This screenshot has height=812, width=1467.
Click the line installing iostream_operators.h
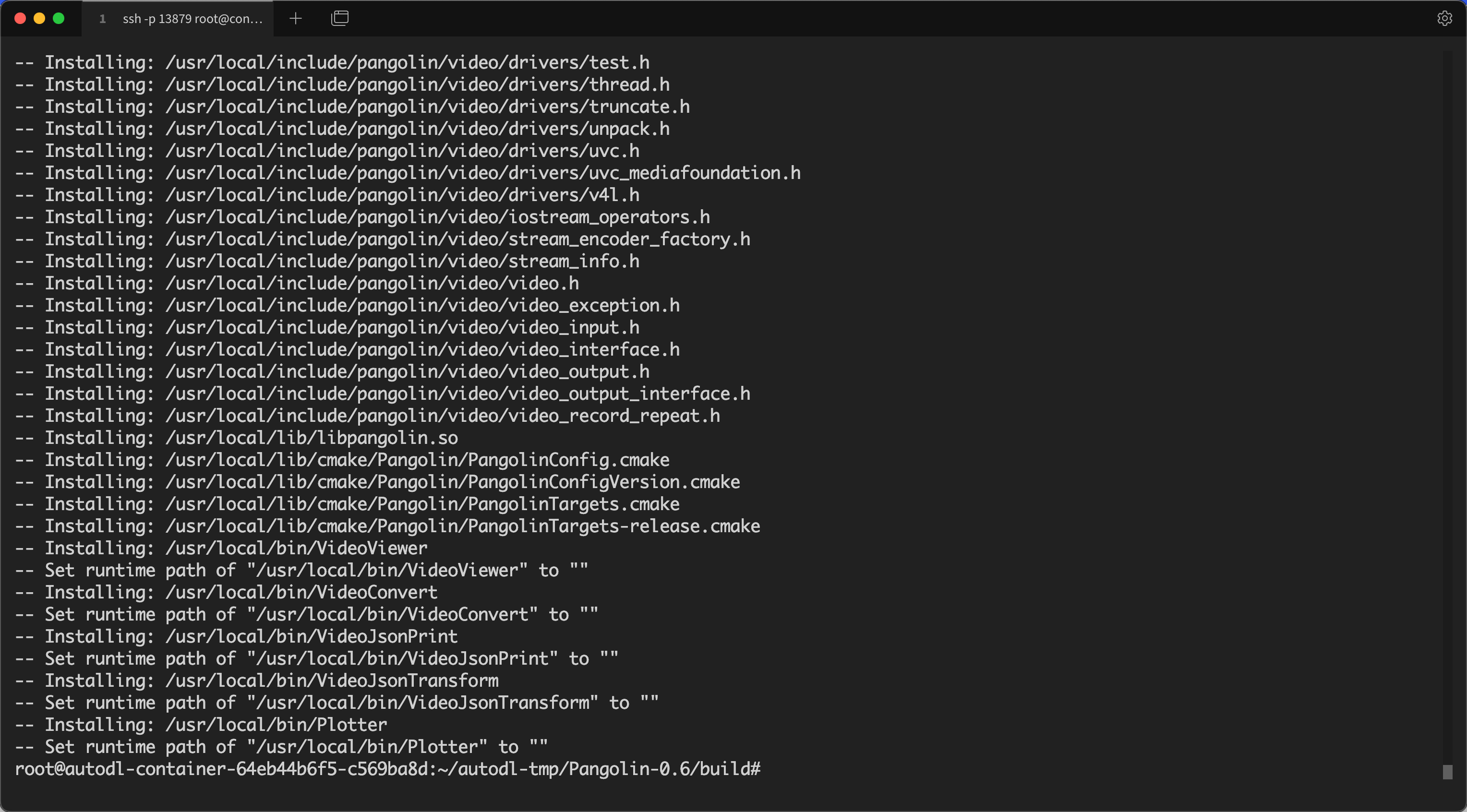point(362,217)
